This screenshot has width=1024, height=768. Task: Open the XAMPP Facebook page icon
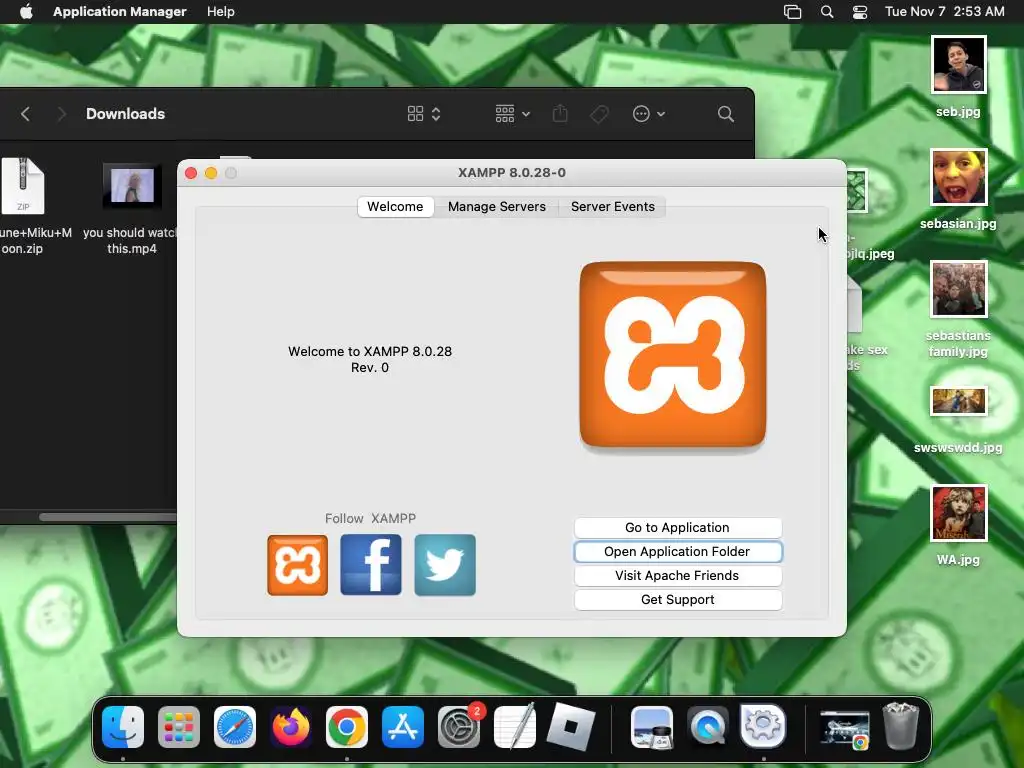[371, 565]
